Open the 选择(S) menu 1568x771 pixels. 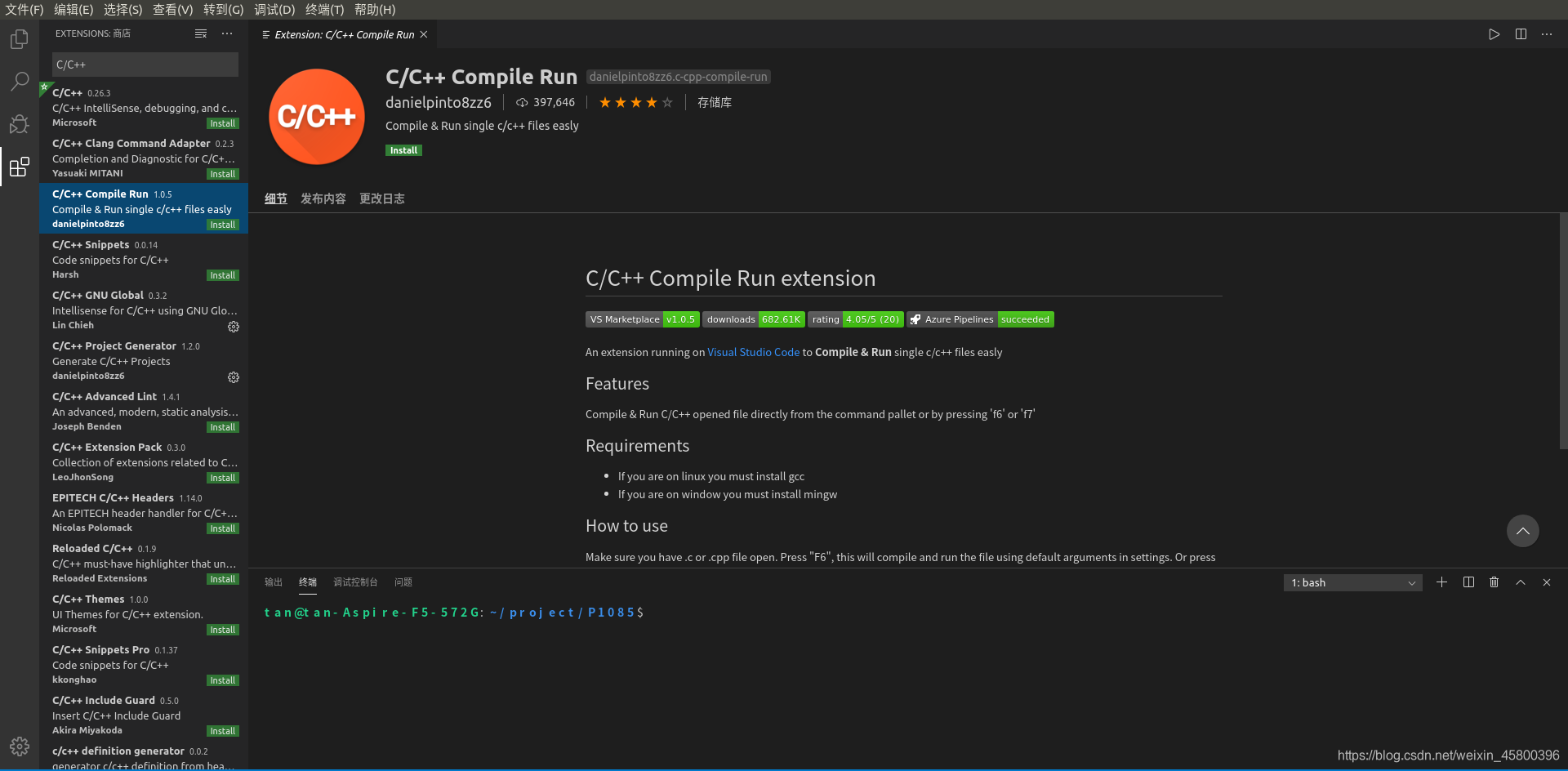tap(123, 9)
